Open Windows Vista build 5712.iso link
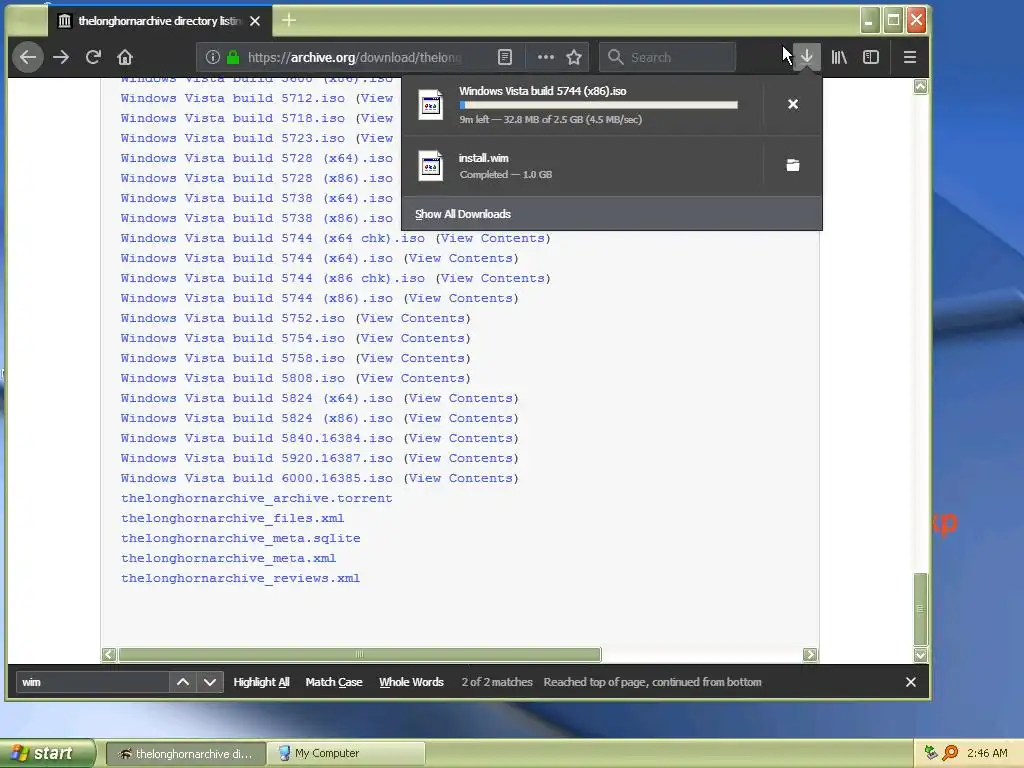The width and height of the screenshot is (1024, 768). coord(232,98)
